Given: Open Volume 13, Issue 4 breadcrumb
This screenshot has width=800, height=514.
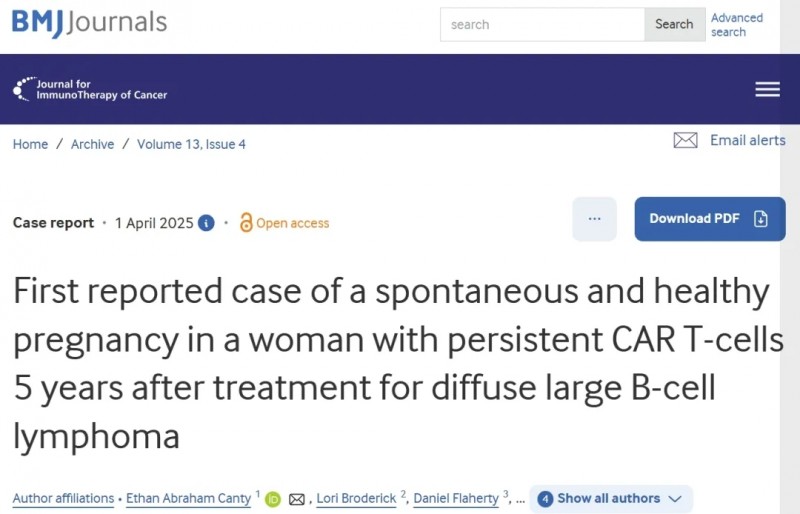Looking at the screenshot, I should (191, 144).
